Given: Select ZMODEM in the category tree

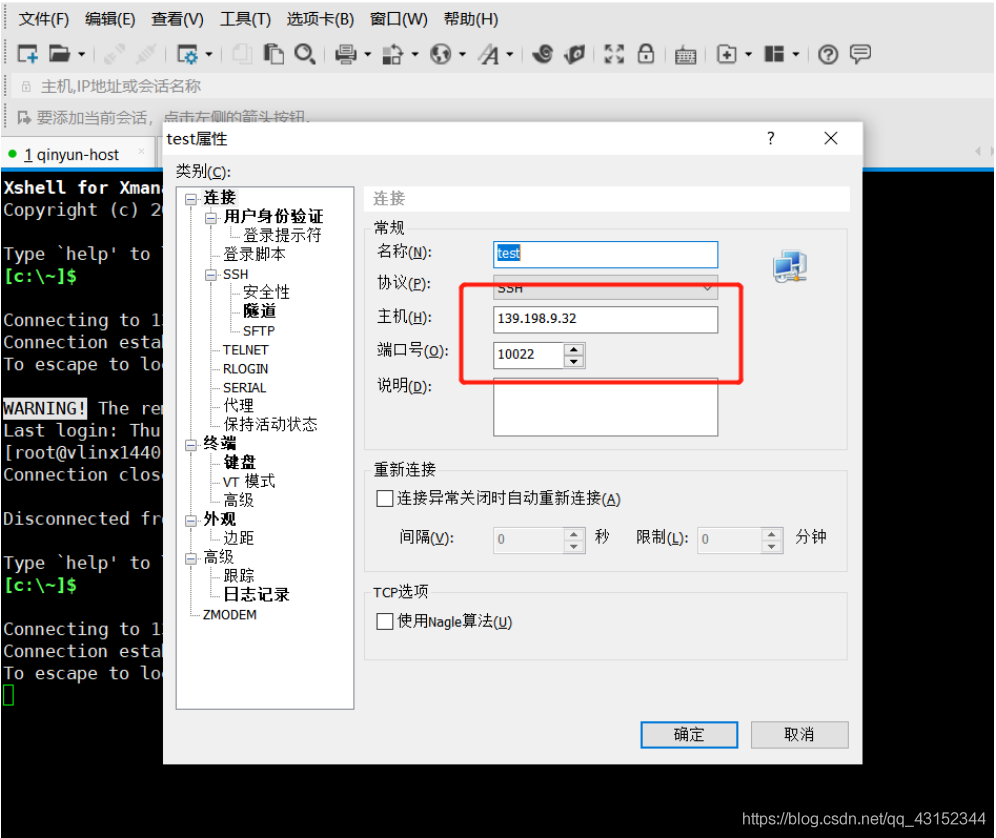Looking at the screenshot, I should click(x=229, y=615).
